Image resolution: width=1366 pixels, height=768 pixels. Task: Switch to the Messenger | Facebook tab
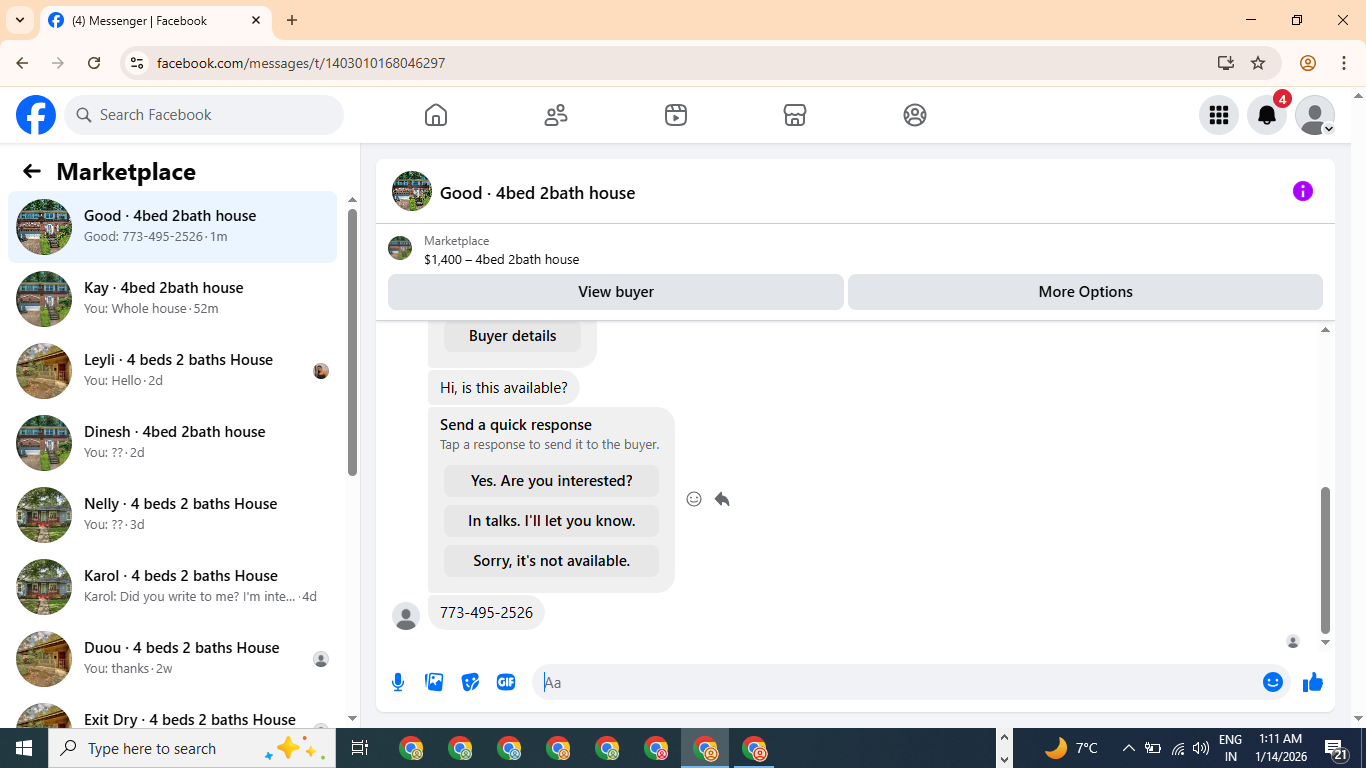tap(155, 21)
